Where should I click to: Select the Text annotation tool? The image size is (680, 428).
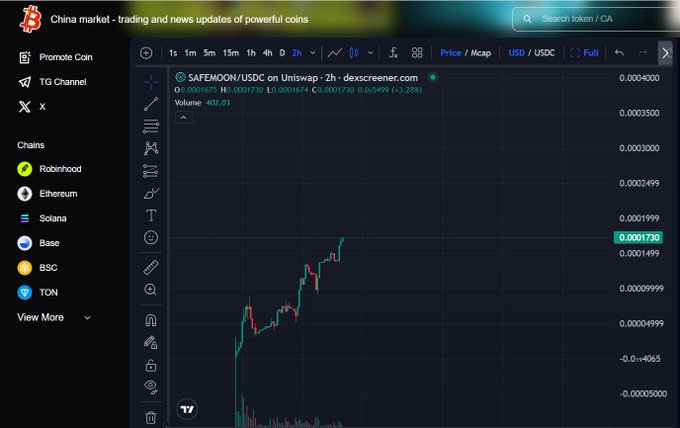[151, 216]
